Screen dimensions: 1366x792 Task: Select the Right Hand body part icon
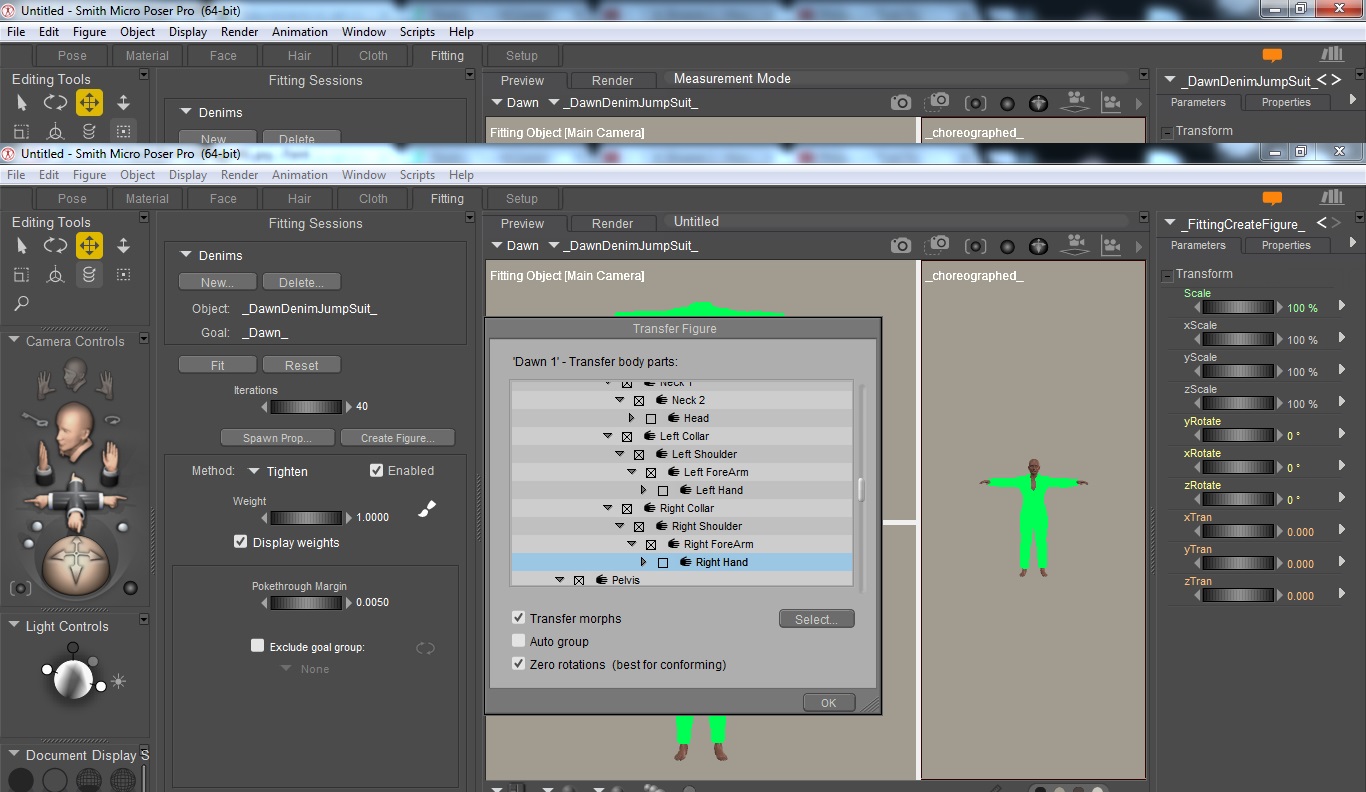[687, 563]
